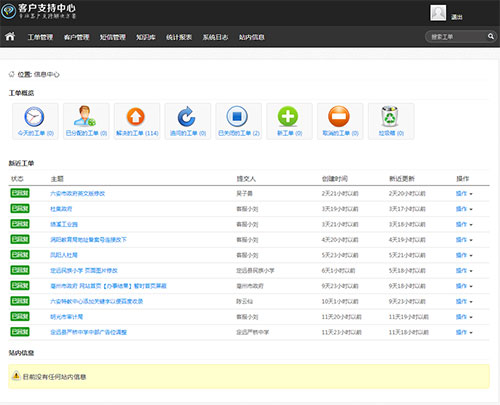Click creation time 6天1小时以前
Viewport: 500px width, 405px height.
click(x=338, y=270)
